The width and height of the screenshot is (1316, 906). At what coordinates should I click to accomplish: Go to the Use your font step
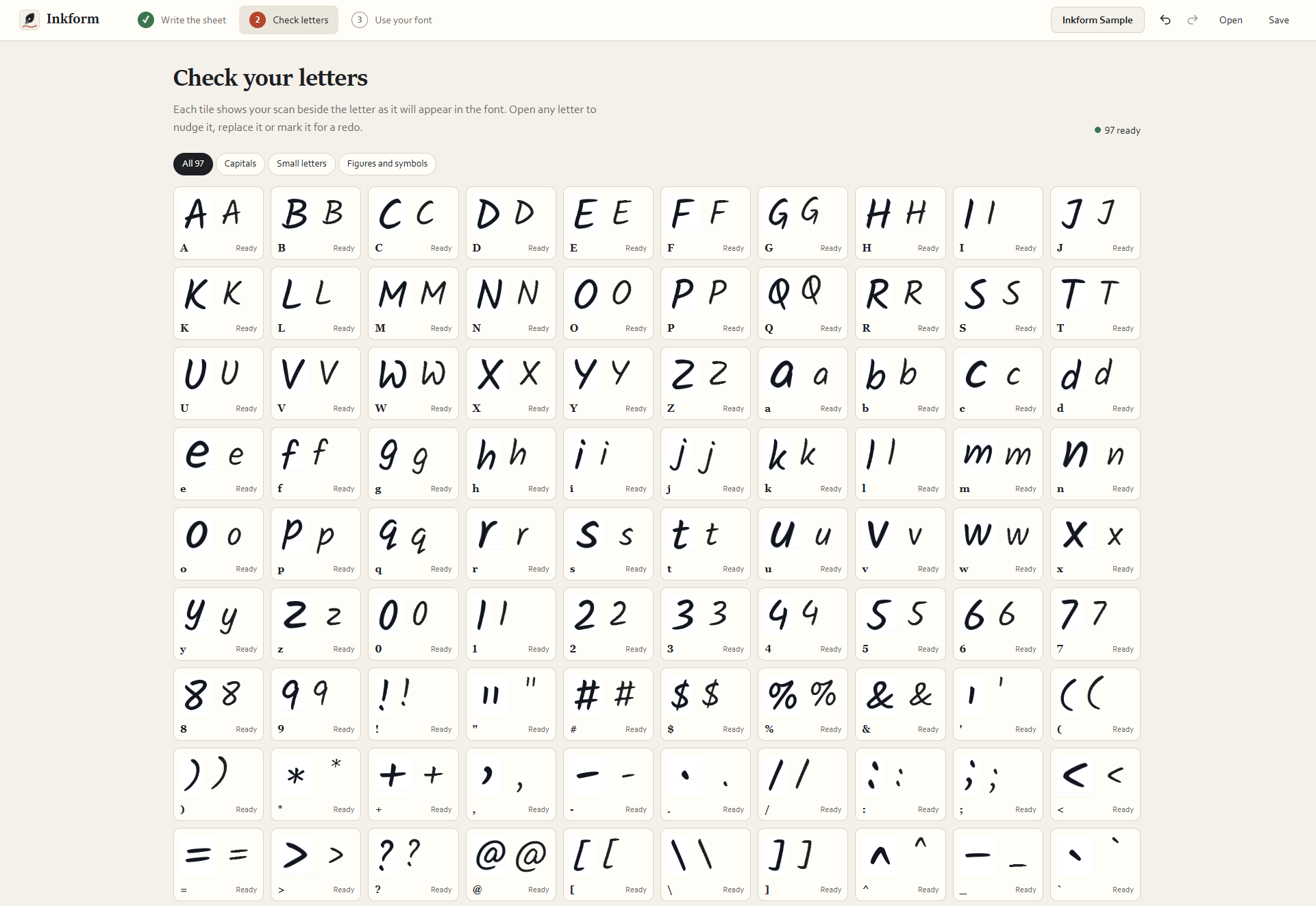pyautogui.click(x=392, y=20)
